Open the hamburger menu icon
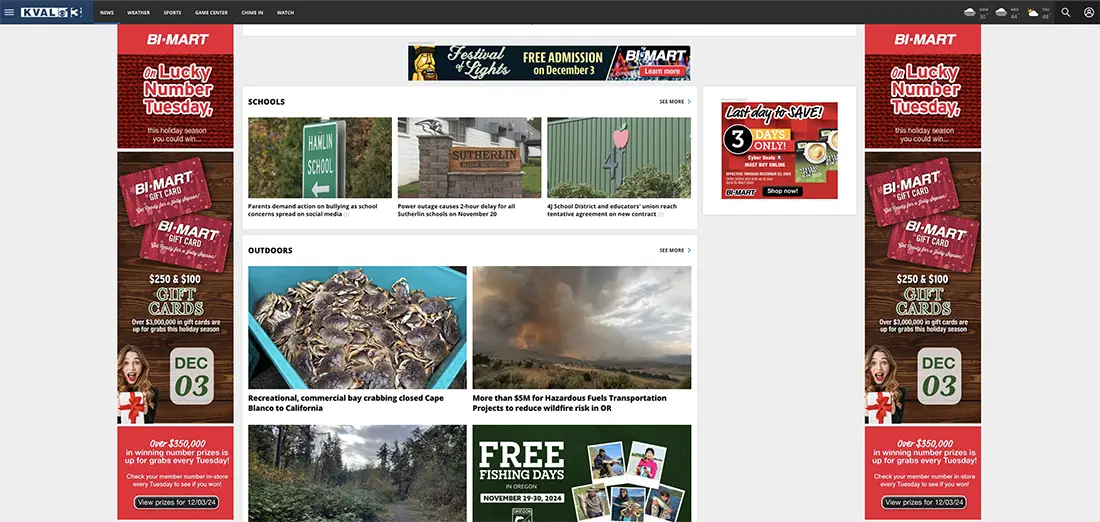Screen dimensions: 1100x522 pos(9,12)
